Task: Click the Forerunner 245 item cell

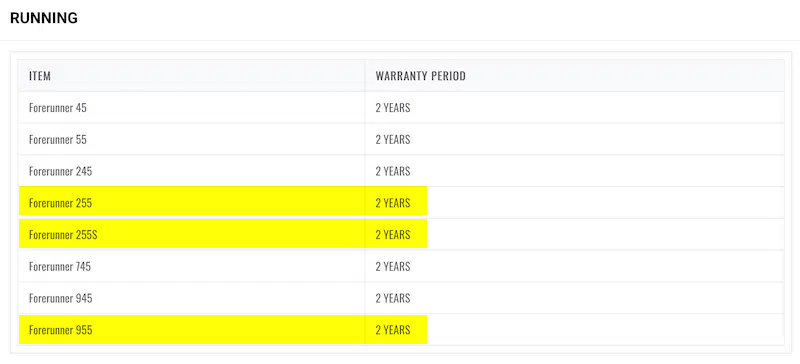Action: coord(192,171)
